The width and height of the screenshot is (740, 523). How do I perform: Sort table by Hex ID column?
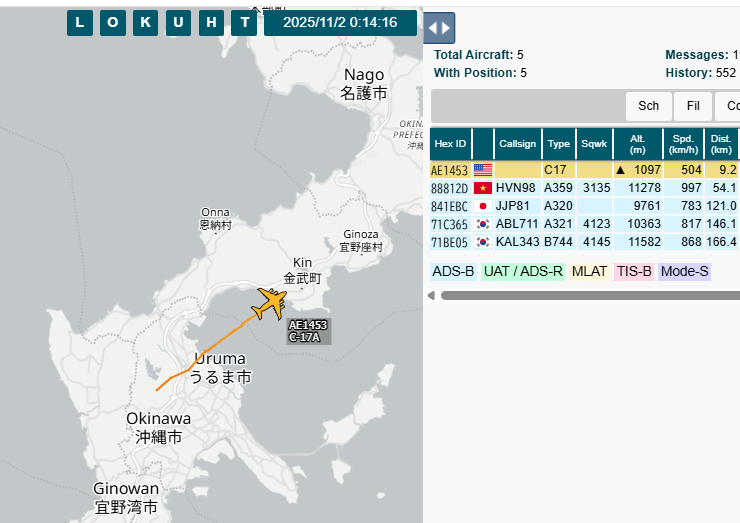coord(450,143)
